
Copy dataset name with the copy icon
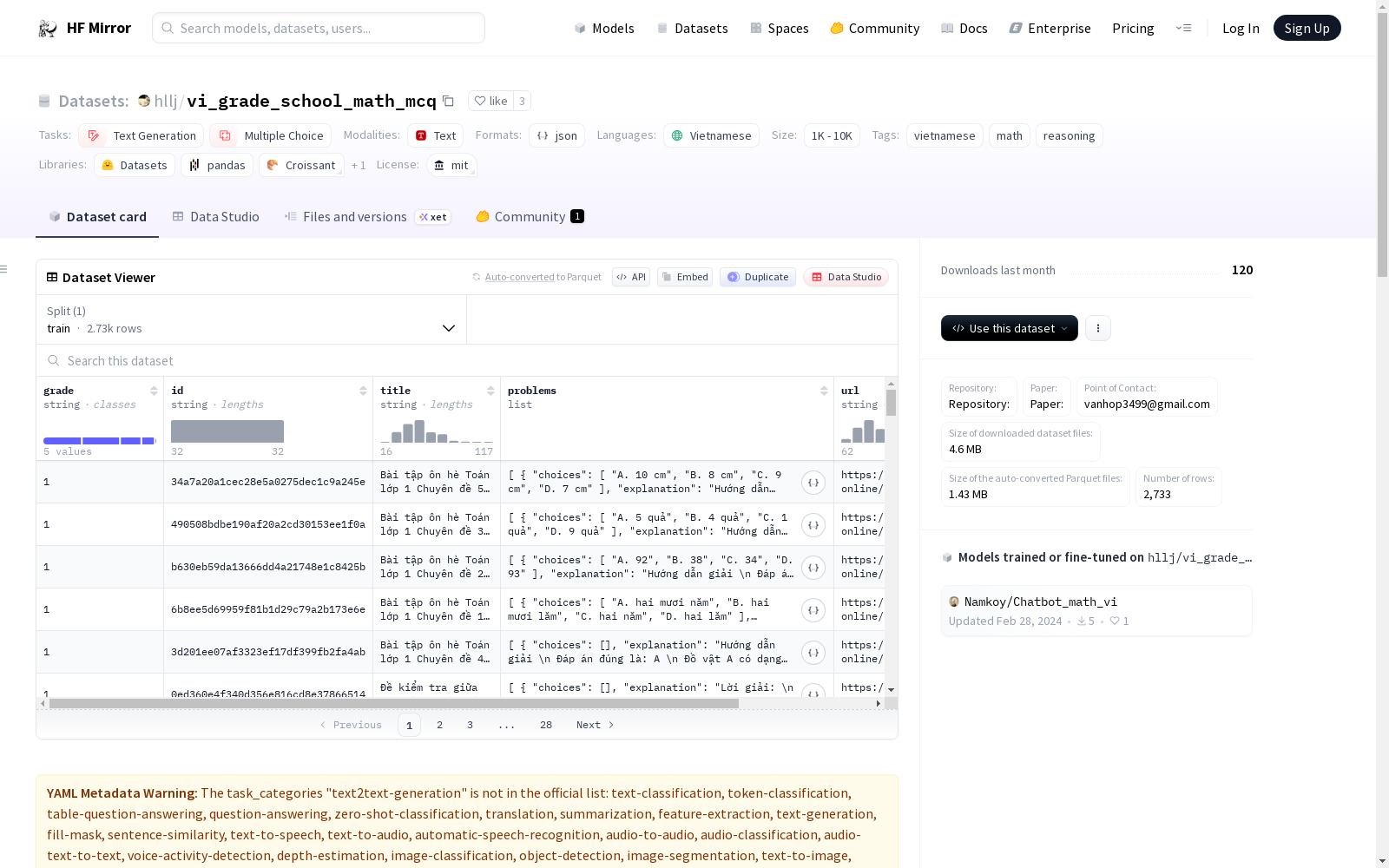[x=448, y=101]
